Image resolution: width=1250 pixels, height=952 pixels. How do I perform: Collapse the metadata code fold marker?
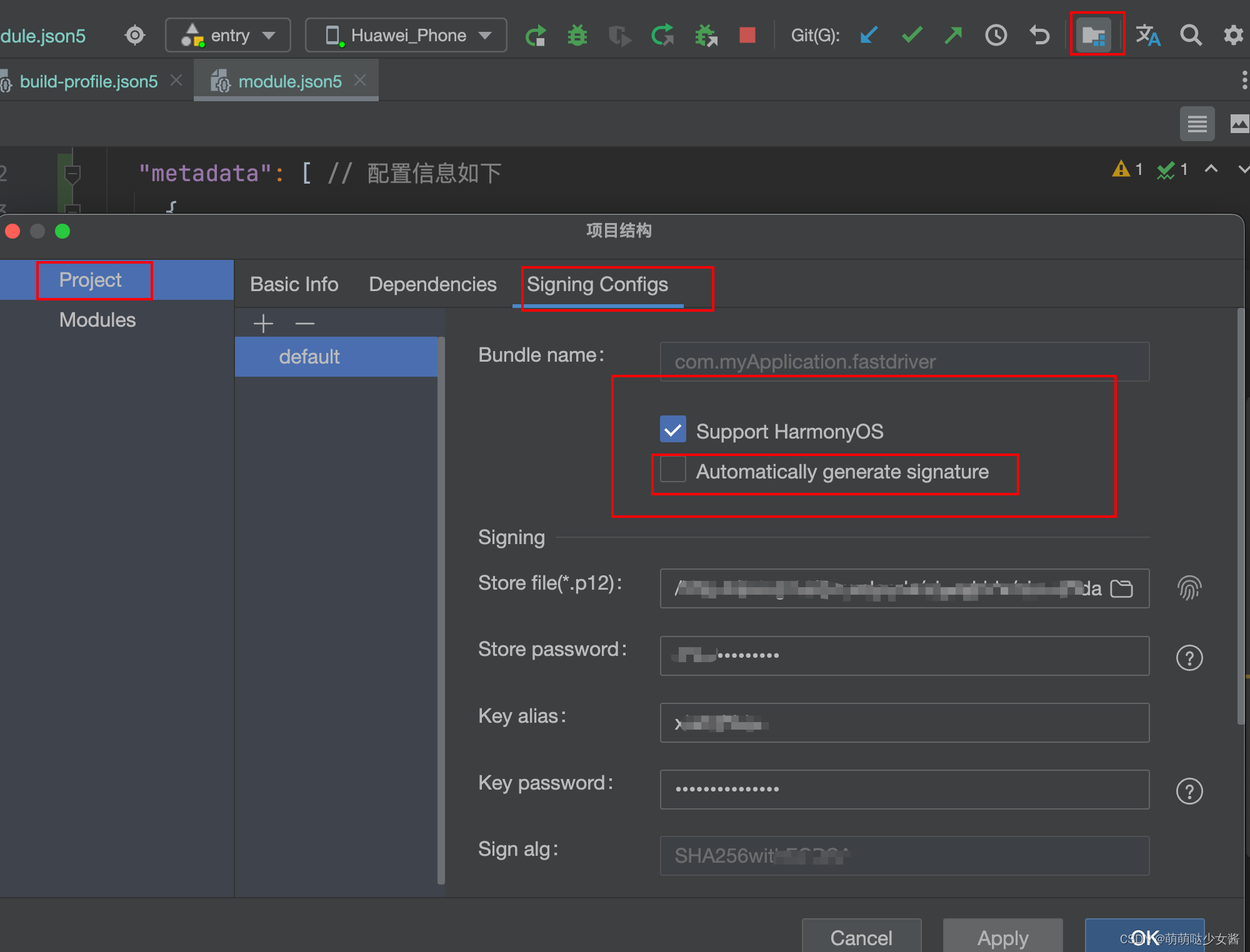72,172
